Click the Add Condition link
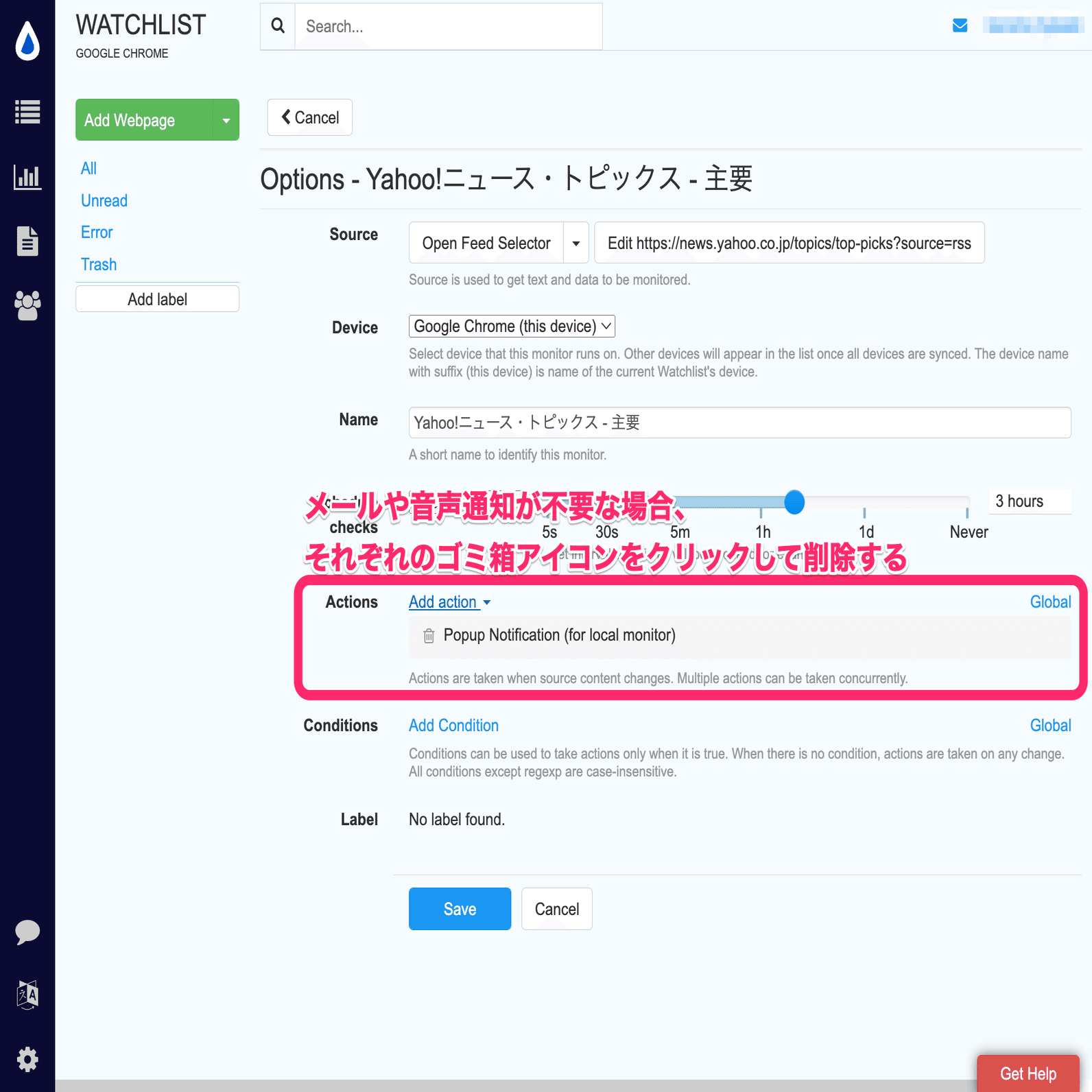 (x=453, y=726)
